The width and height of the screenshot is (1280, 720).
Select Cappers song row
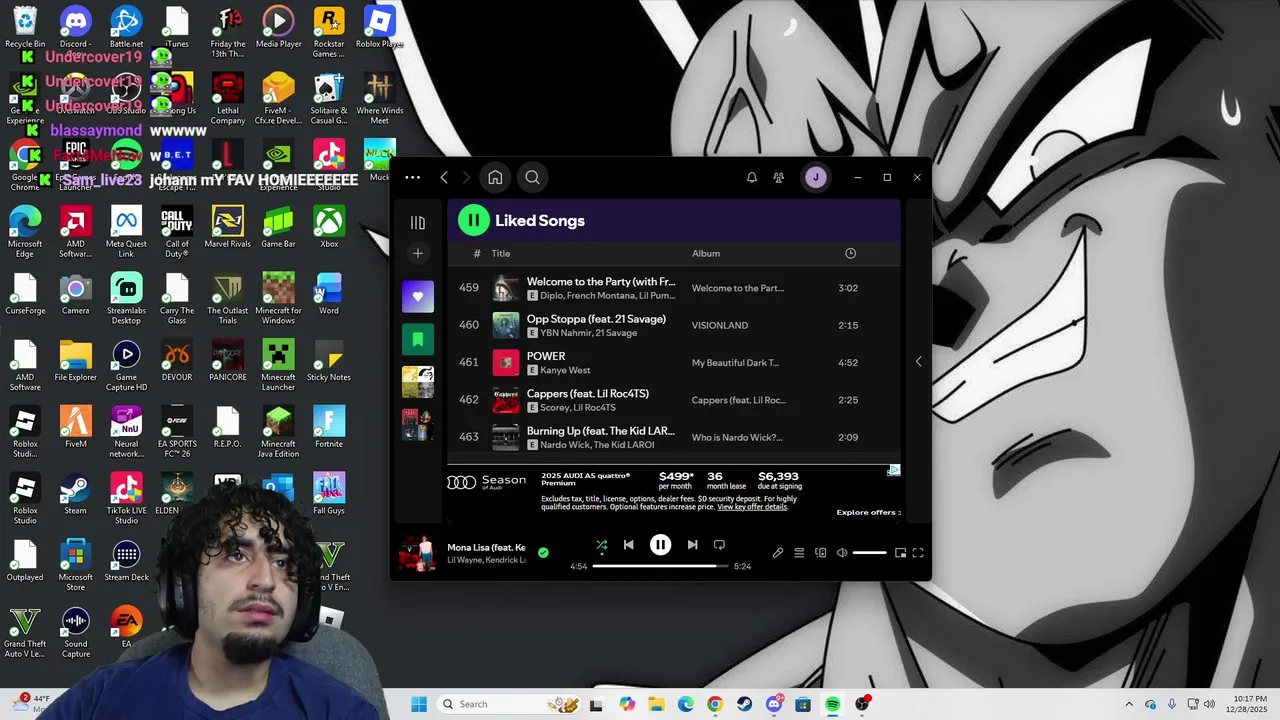[x=674, y=400]
